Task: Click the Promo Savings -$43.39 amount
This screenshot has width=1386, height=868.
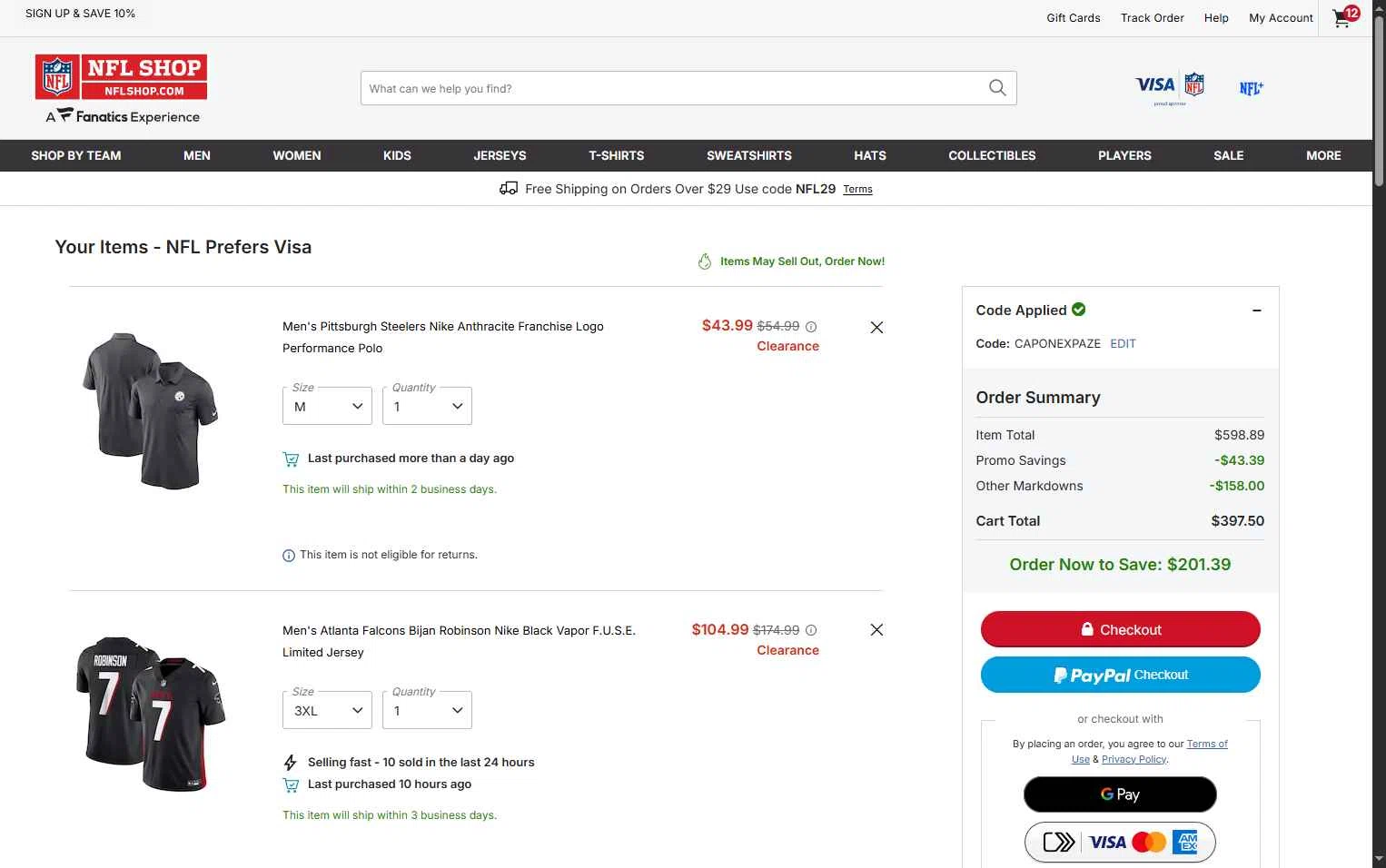Action: coord(1240,460)
